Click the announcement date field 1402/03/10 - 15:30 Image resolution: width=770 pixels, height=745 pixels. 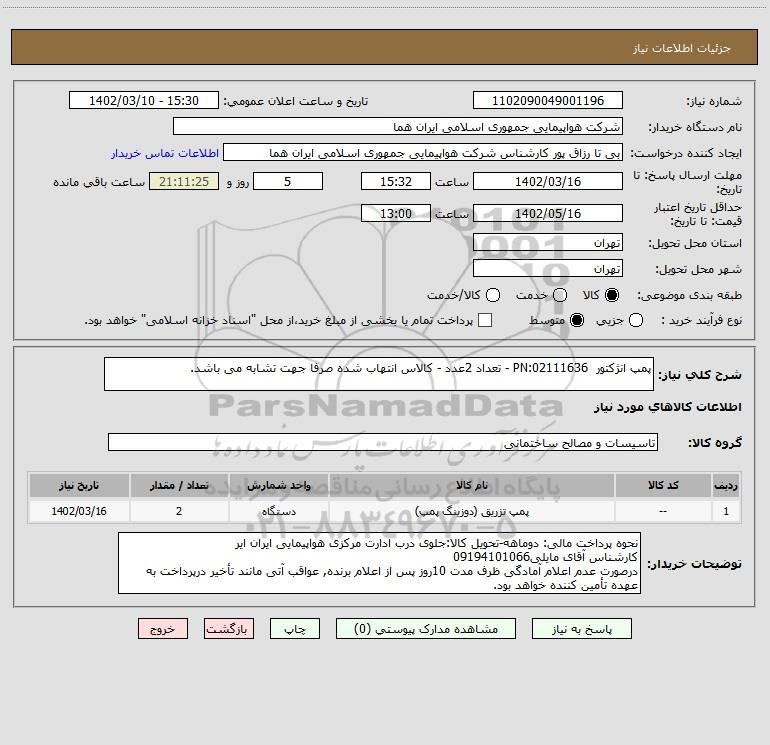[144, 100]
